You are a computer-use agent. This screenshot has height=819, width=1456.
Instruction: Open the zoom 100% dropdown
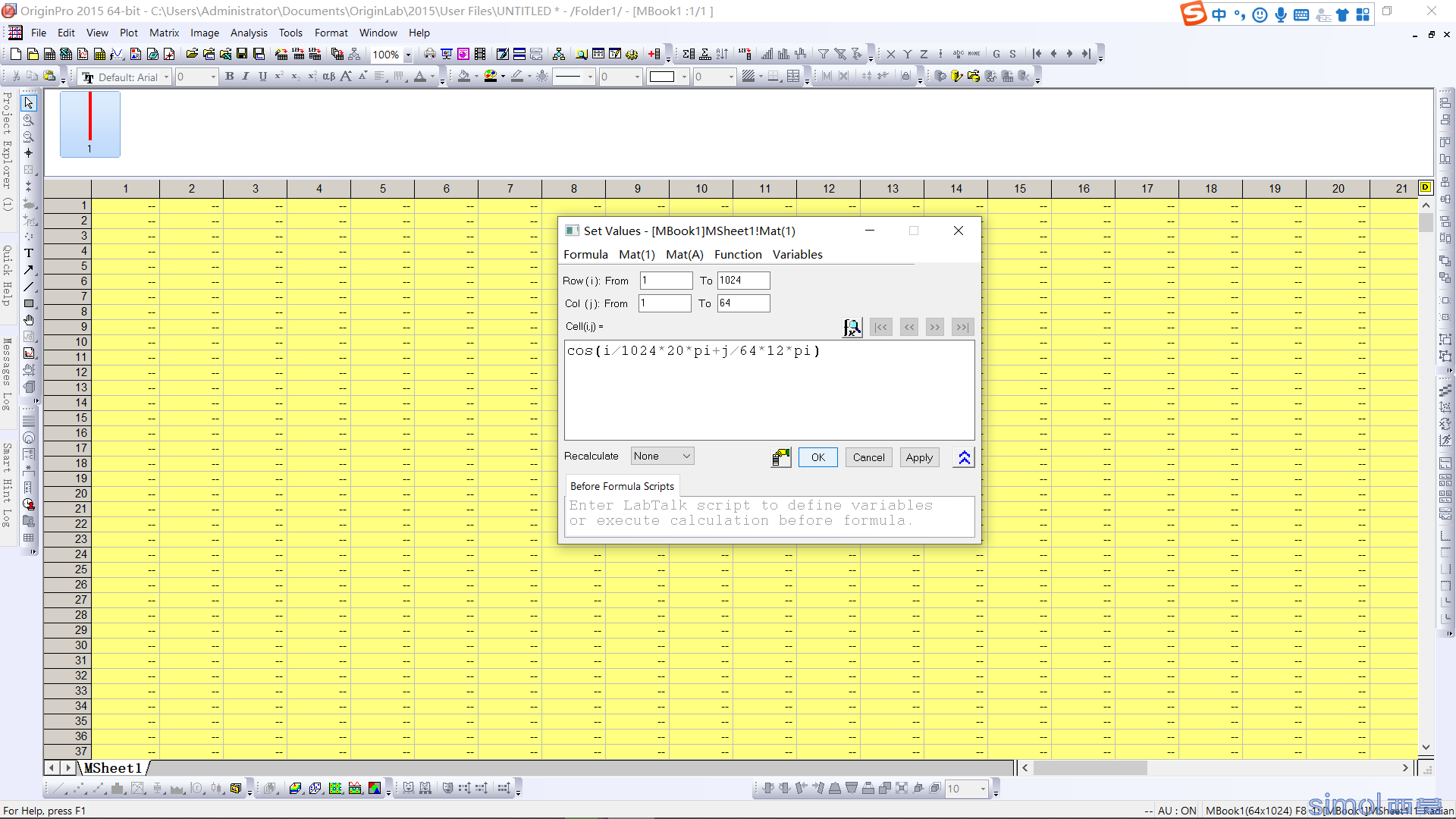pyautogui.click(x=408, y=55)
